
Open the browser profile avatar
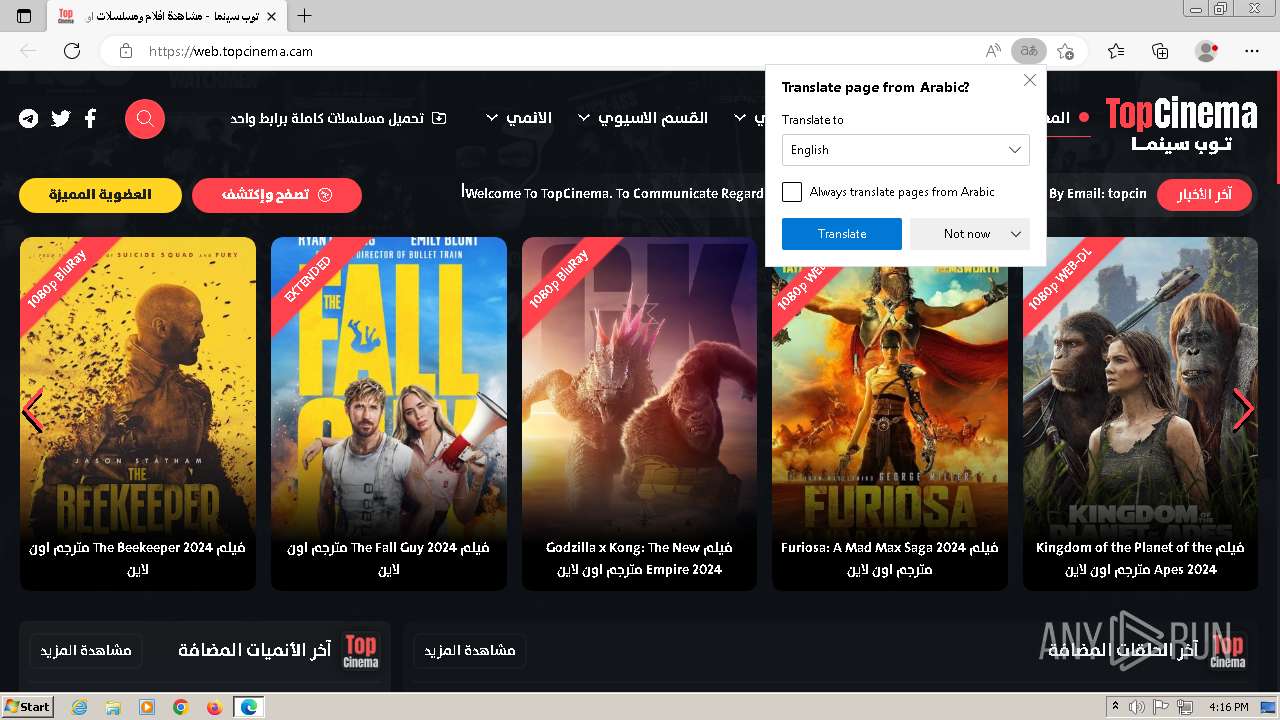tap(1207, 51)
